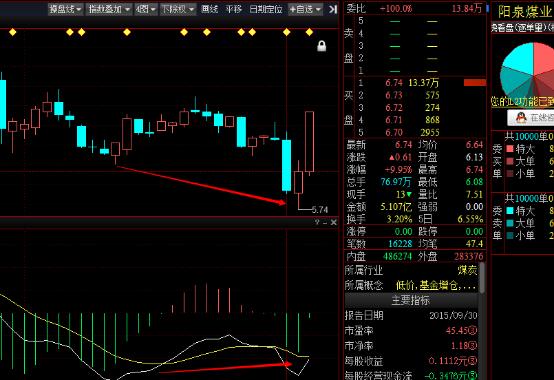The width and height of the screenshot is (554, 380).
Task: Close the MACD indicator sub-panel
Action: (334, 222)
